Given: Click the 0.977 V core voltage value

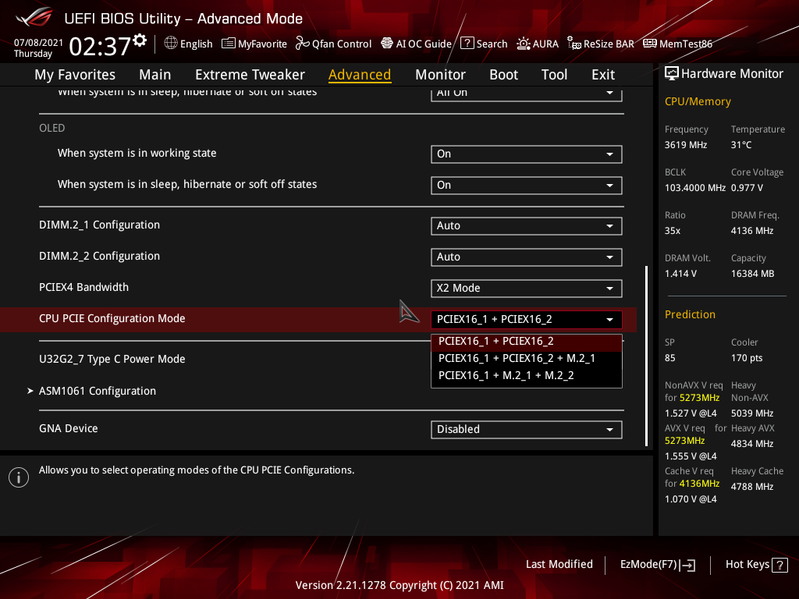Looking at the screenshot, I should (747, 188).
